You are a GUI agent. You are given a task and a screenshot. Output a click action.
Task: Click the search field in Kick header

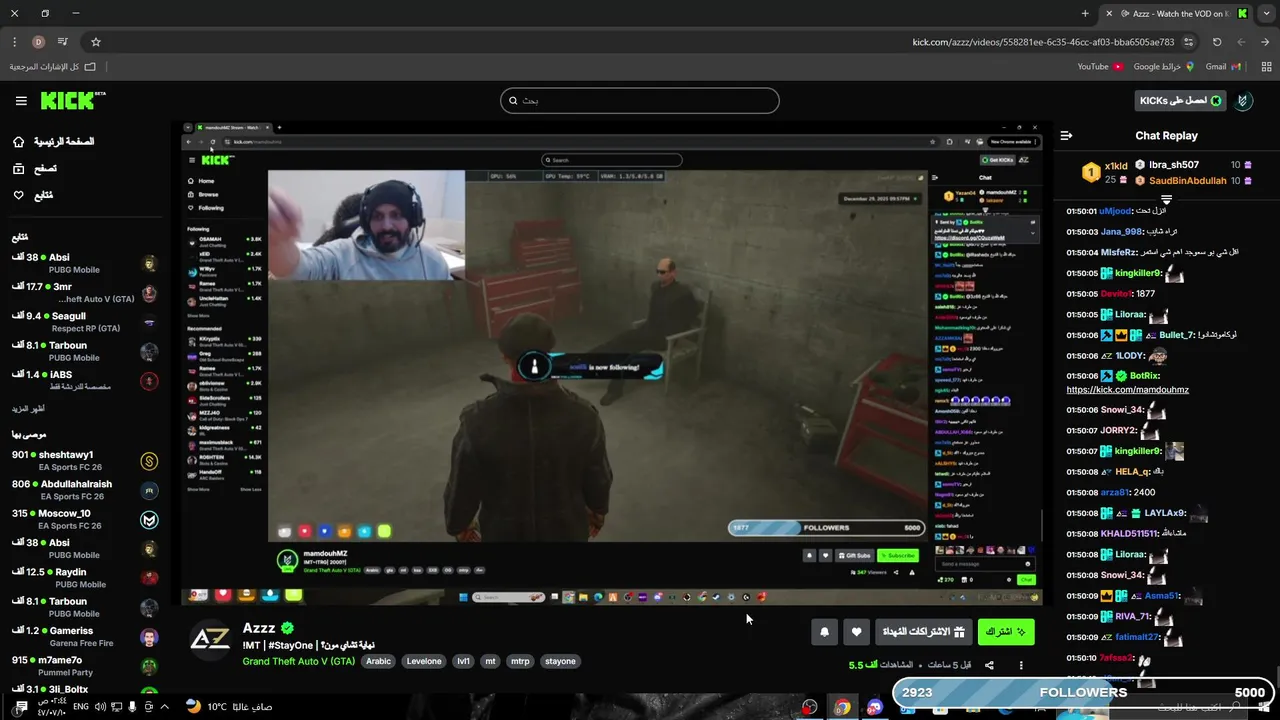click(x=639, y=100)
